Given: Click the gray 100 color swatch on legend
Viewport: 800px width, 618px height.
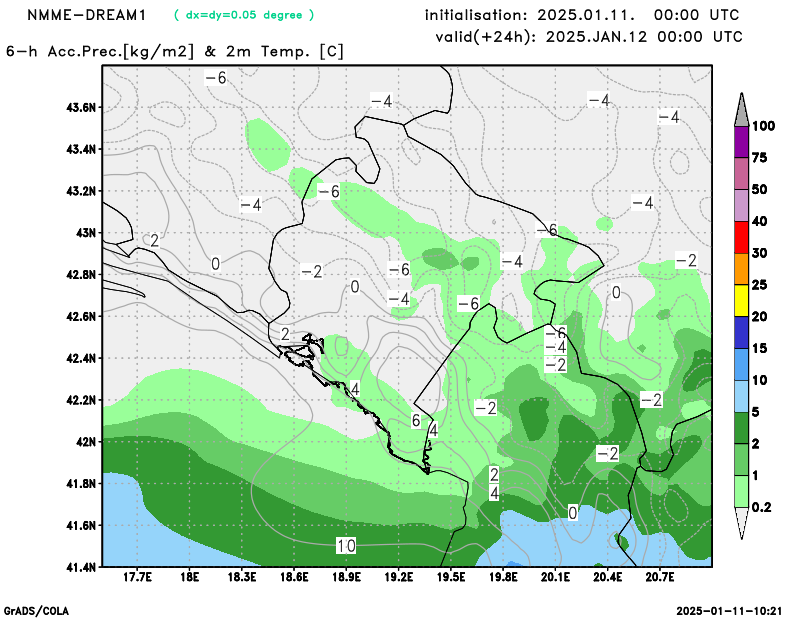Looking at the screenshot, I should [x=741, y=110].
